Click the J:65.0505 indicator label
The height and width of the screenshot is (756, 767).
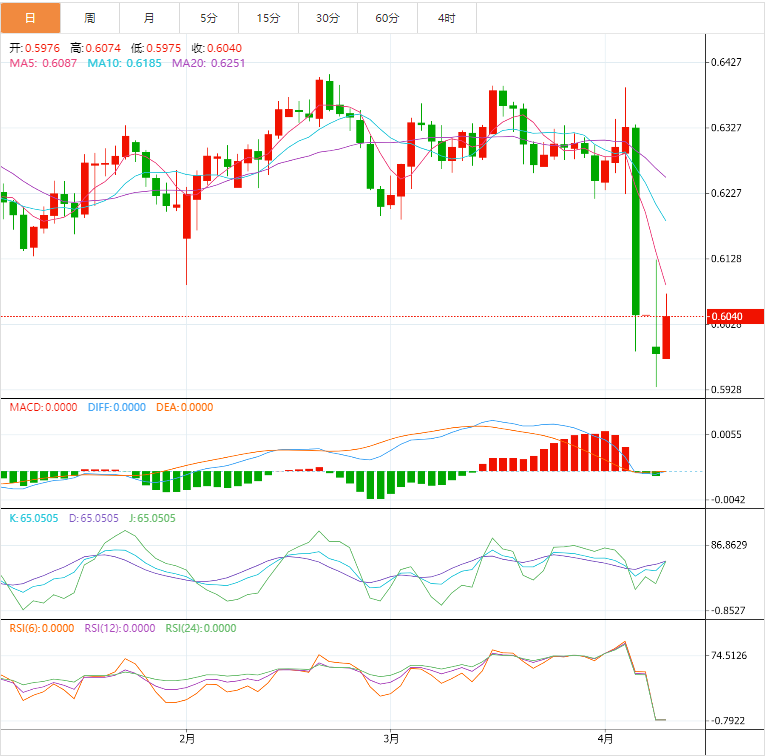pyautogui.click(x=152, y=518)
